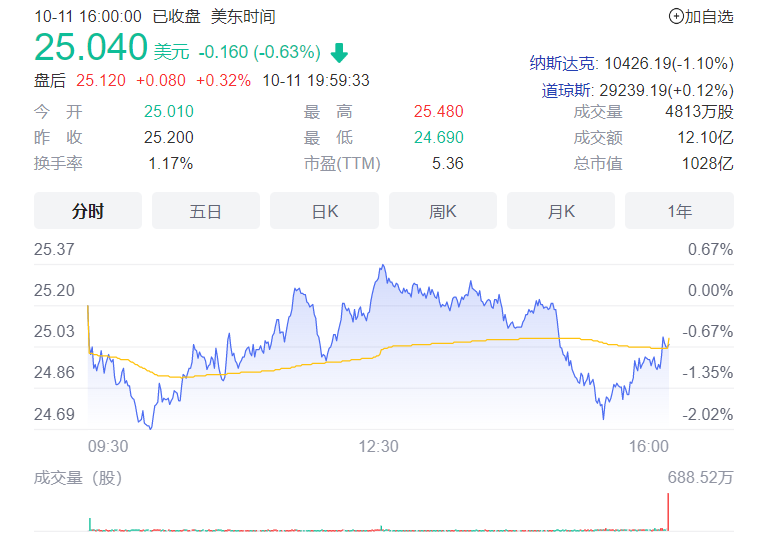The image size is (762, 537).
Task: Click the 09:30 time axis label
Action: 108,446
